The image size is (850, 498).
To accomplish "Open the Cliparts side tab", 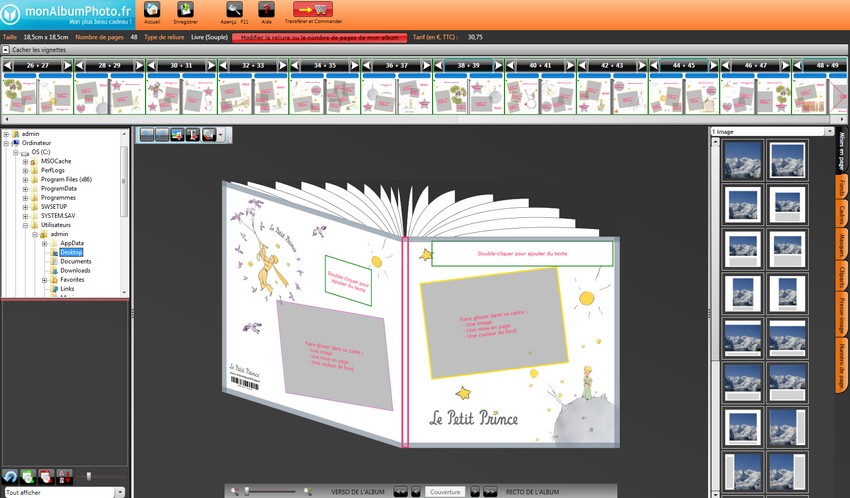I will click(841, 275).
